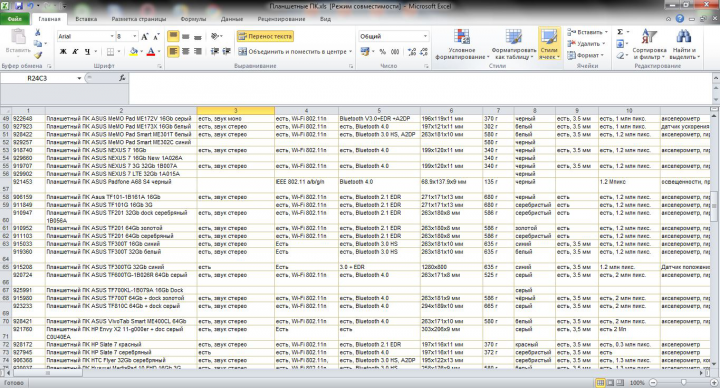Screen dimensions: 720x388
Task: Click the Undo arrow in quick access toolbar
Action: point(31,6)
